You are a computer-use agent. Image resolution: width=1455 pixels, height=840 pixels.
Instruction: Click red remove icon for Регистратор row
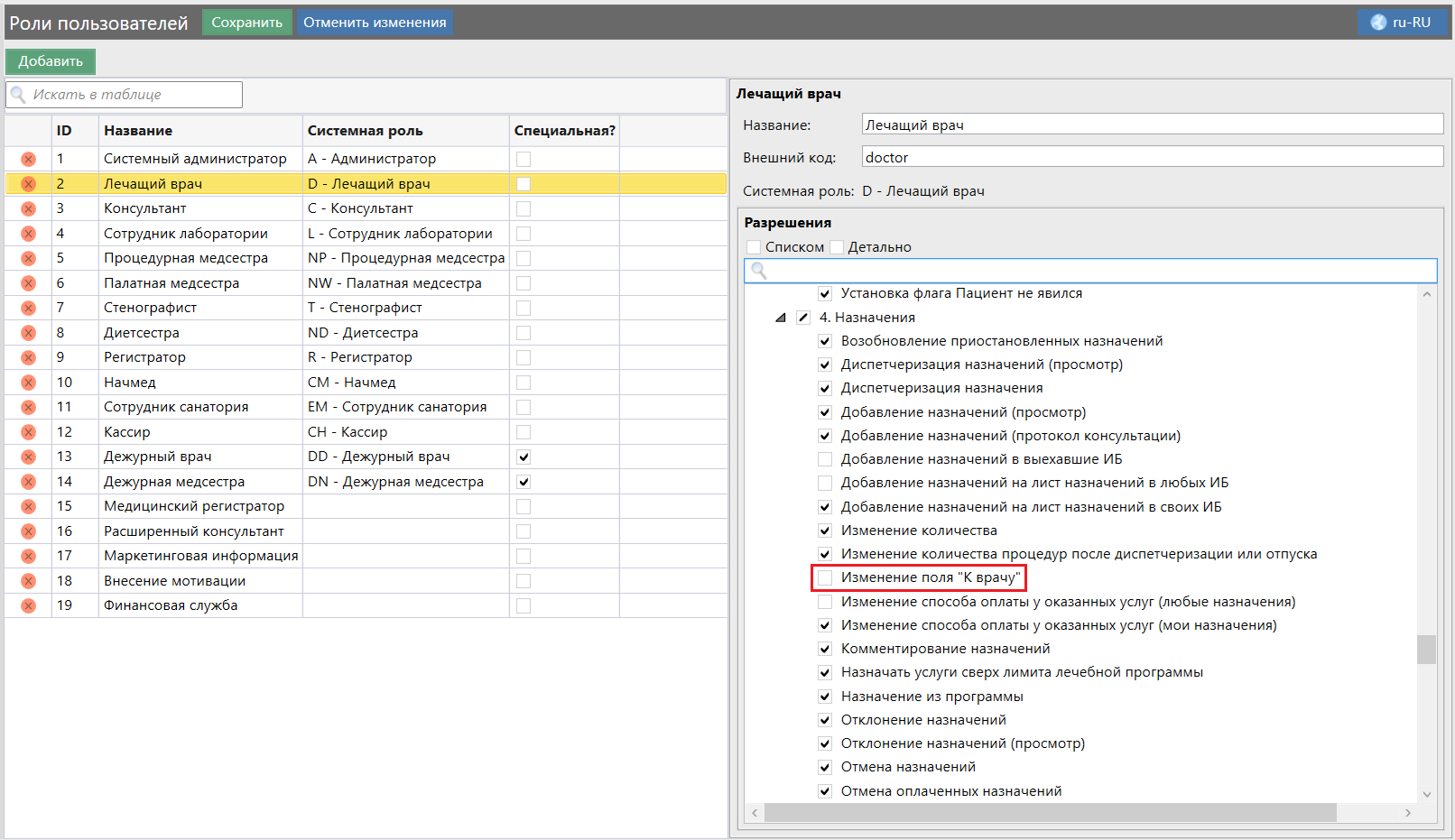28,358
